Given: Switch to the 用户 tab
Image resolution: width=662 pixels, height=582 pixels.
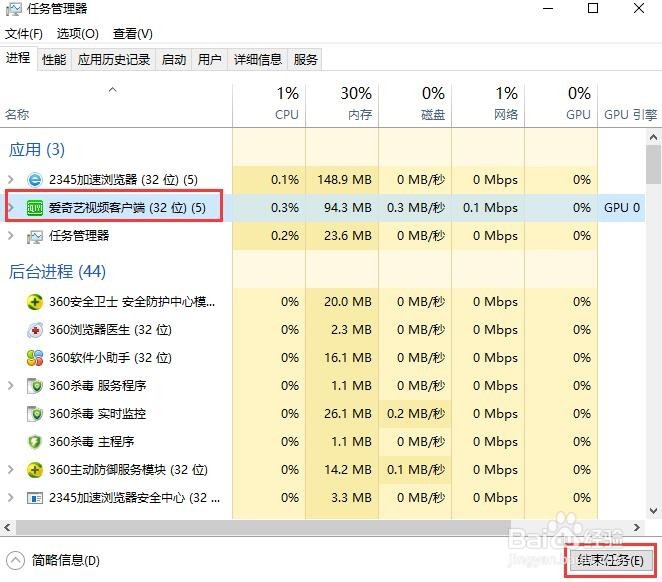Looking at the screenshot, I should tap(209, 60).
